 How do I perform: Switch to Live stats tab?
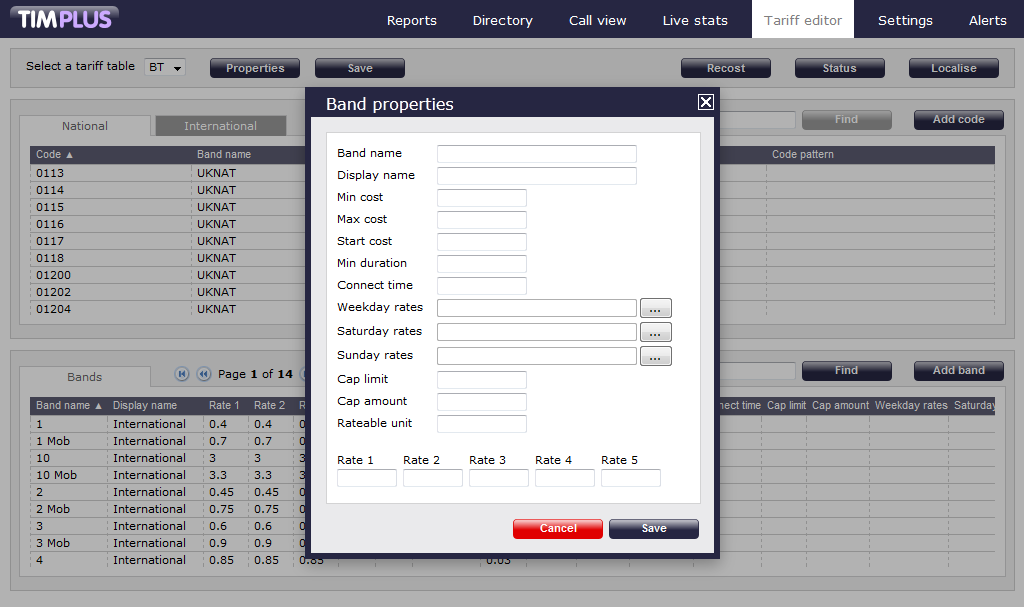[x=695, y=20]
